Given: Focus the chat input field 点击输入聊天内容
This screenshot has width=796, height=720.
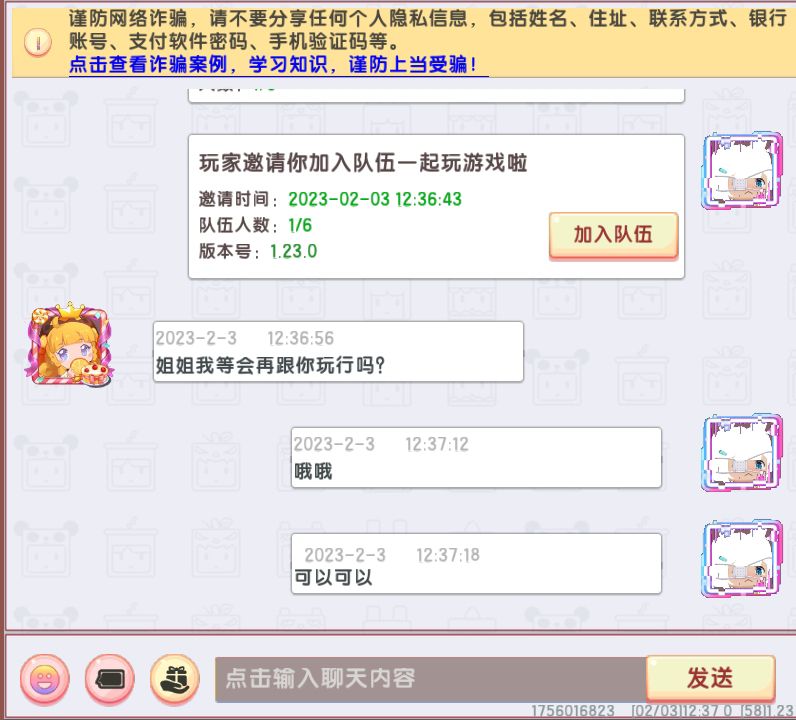Looking at the screenshot, I should coord(430,679).
